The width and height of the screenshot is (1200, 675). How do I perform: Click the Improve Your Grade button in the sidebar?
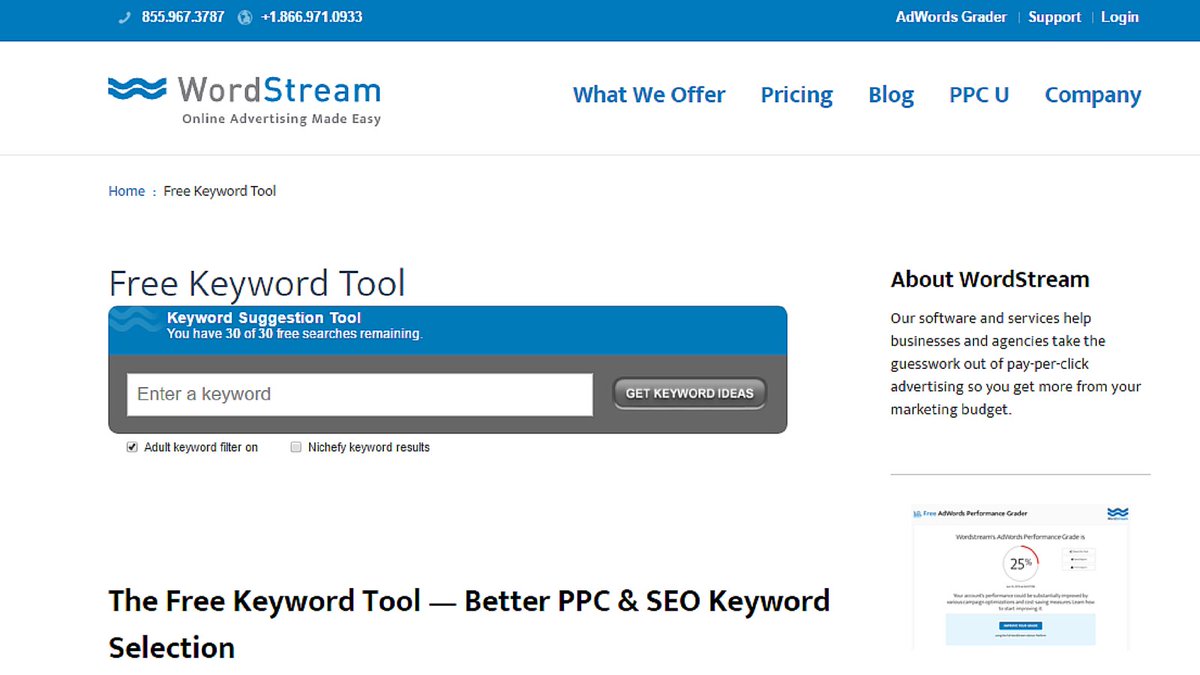[1021, 625]
